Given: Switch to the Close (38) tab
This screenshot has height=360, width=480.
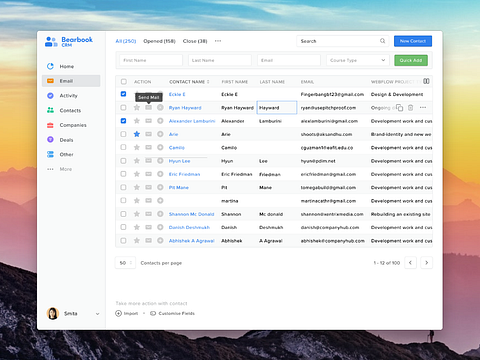Looking at the screenshot, I should [x=195, y=41].
